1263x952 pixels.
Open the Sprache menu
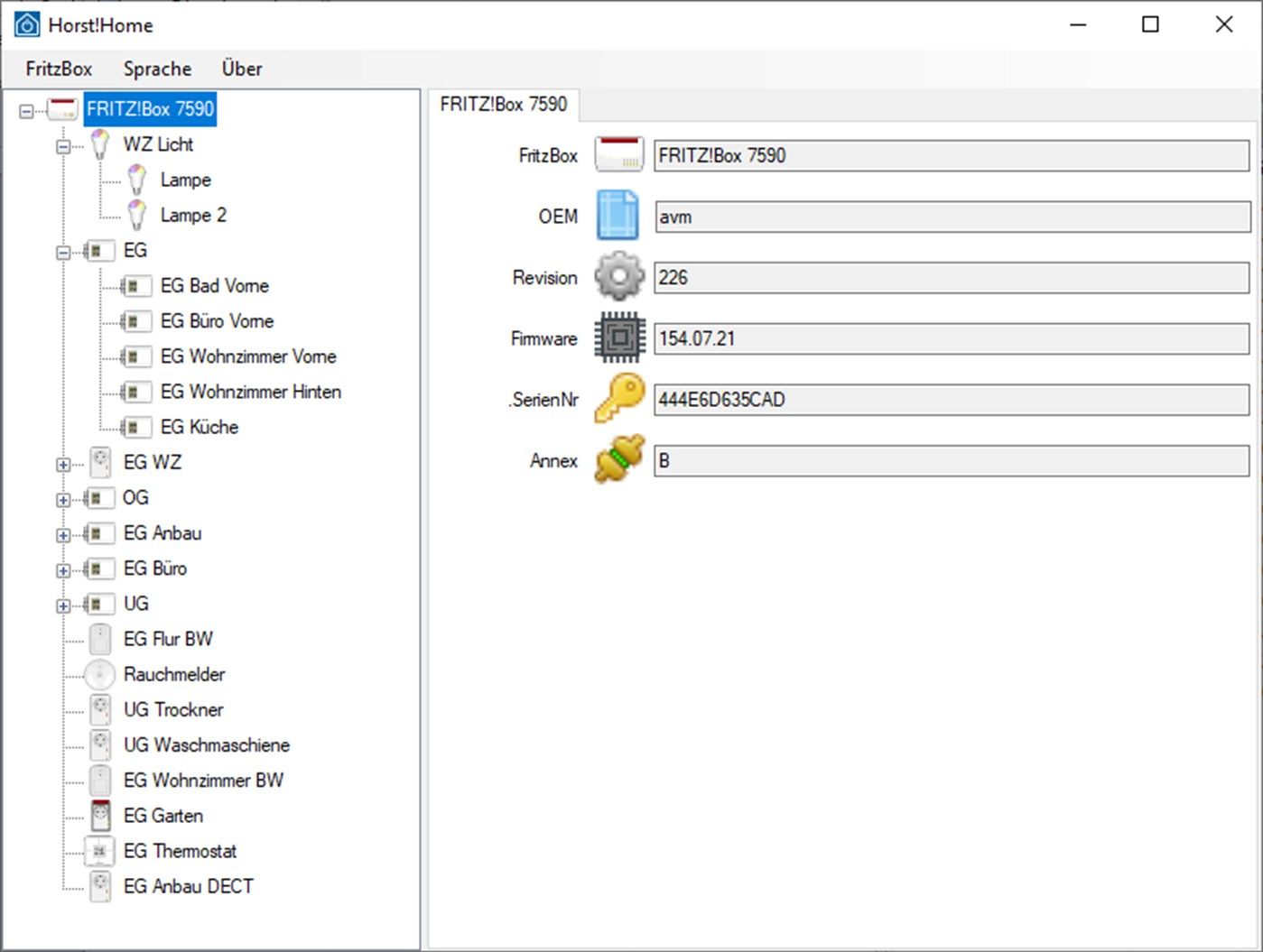(x=157, y=69)
